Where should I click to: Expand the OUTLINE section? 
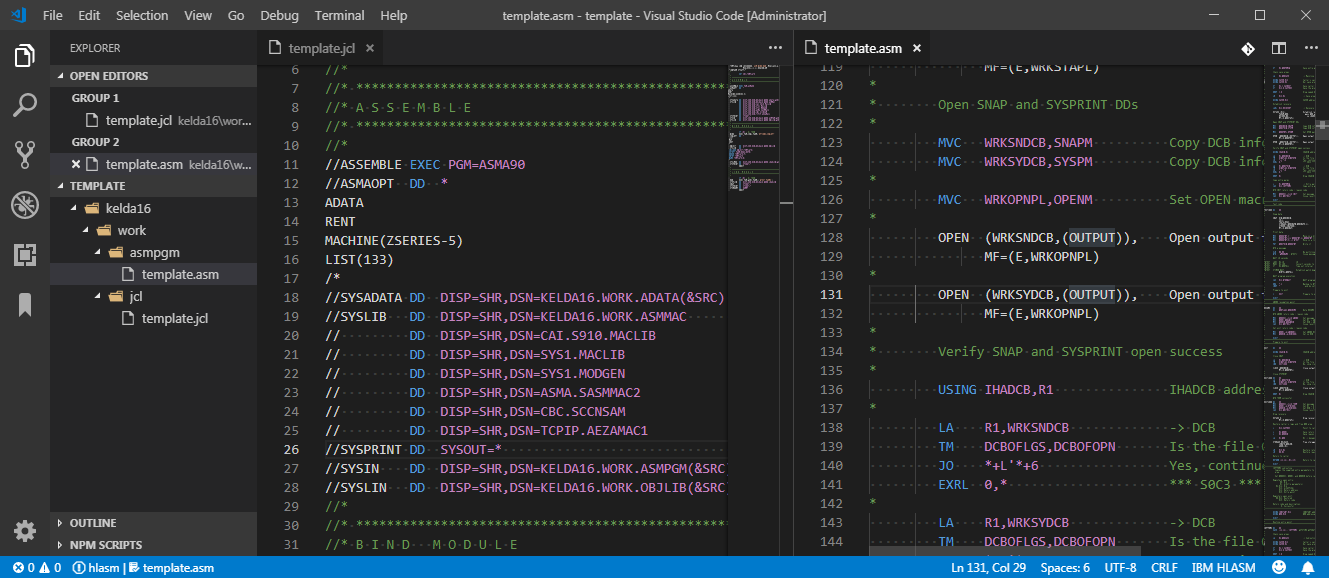point(93,522)
